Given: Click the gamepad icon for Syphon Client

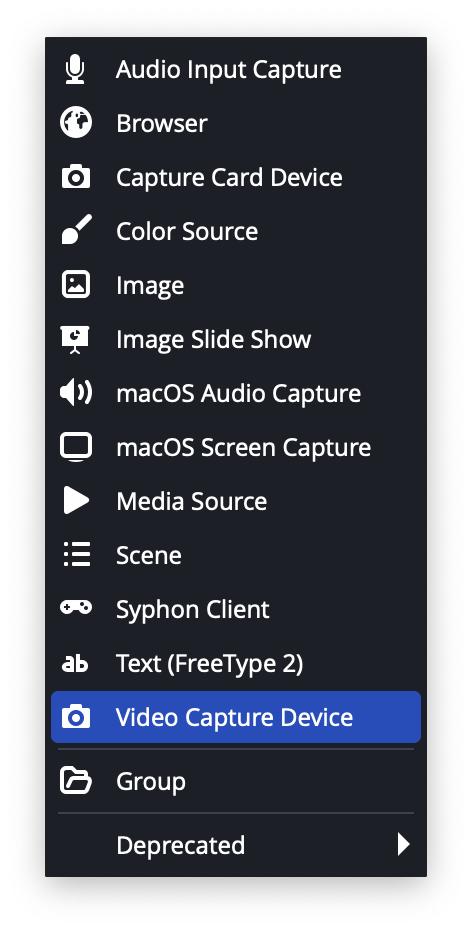Looking at the screenshot, I should 76,607.
